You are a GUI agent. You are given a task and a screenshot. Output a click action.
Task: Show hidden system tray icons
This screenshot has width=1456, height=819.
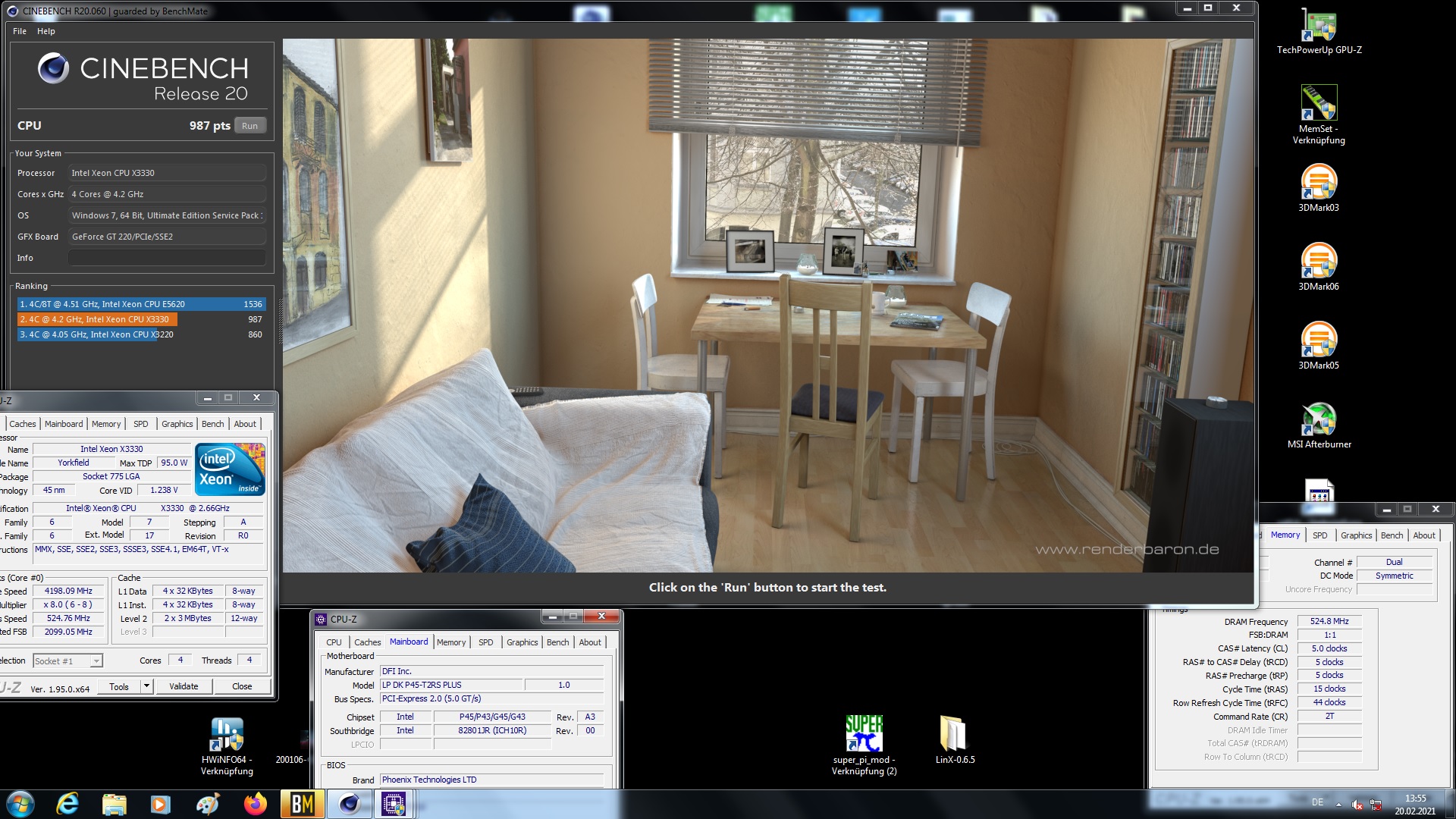click(x=1338, y=805)
